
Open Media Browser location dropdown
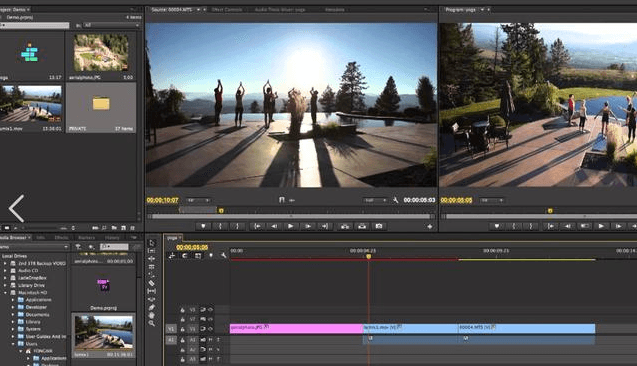tap(34, 247)
